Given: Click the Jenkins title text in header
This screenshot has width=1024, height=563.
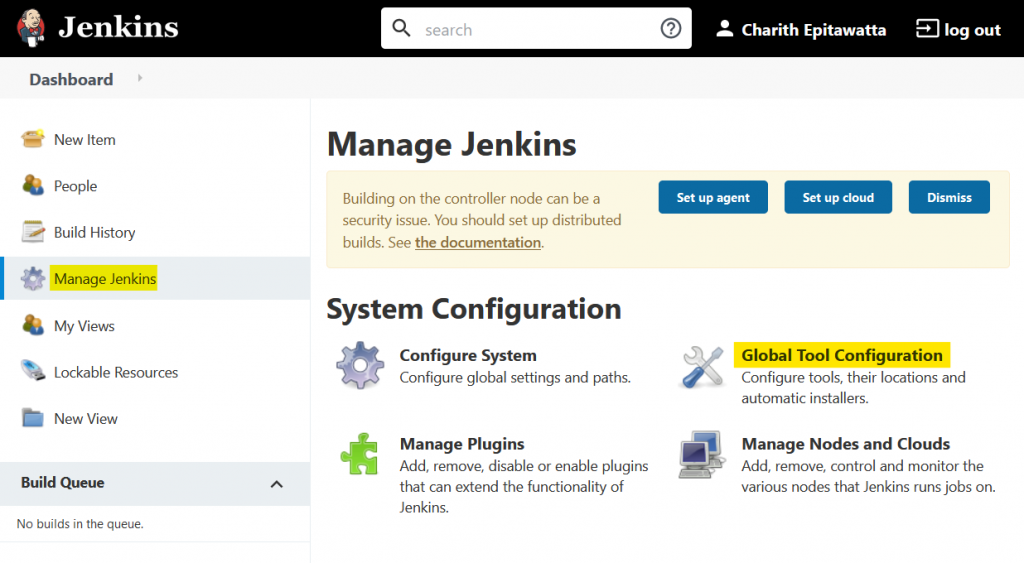Looking at the screenshot, I should [x=118, y=27].
